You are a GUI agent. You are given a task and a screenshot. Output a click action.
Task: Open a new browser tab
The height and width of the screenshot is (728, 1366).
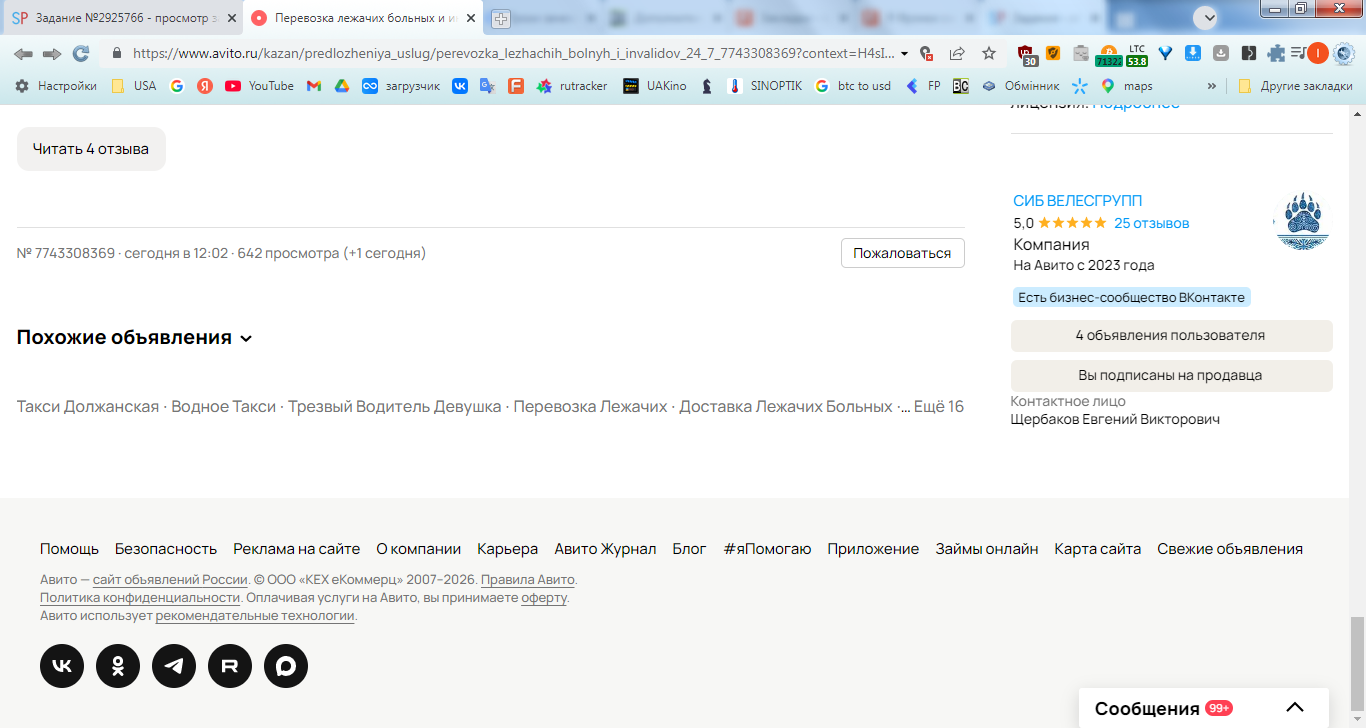(500, 18)
